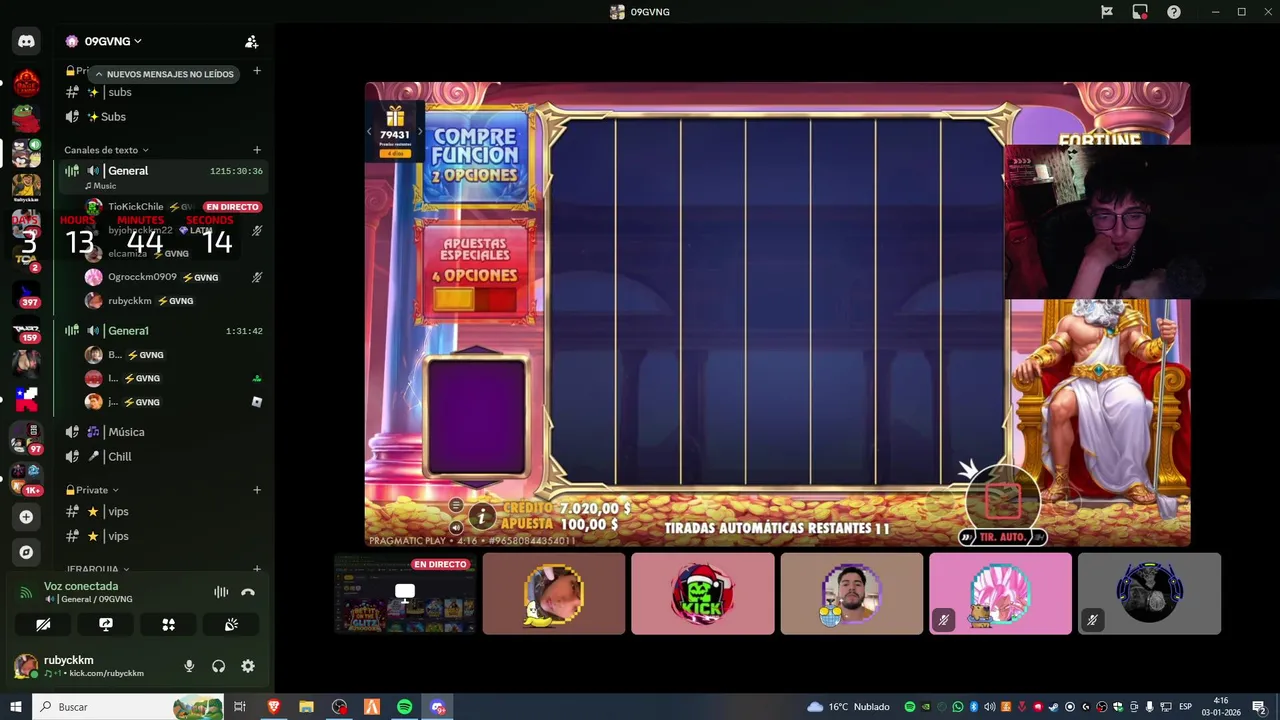Open the green frog server icon
Screen dimensions: 1280x720
coord(26,119)
